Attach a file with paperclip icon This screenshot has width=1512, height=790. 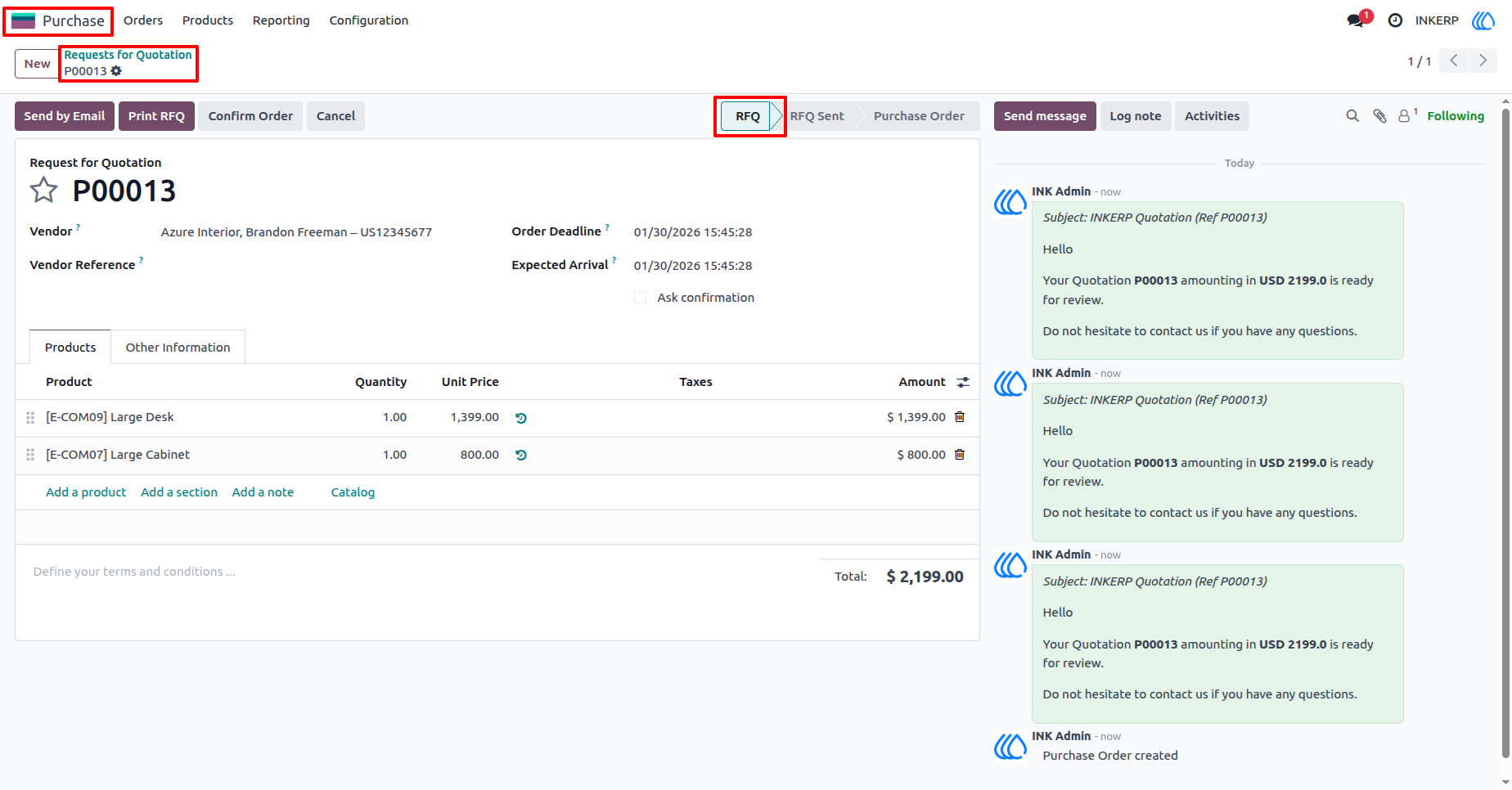tap(1379, 116)
